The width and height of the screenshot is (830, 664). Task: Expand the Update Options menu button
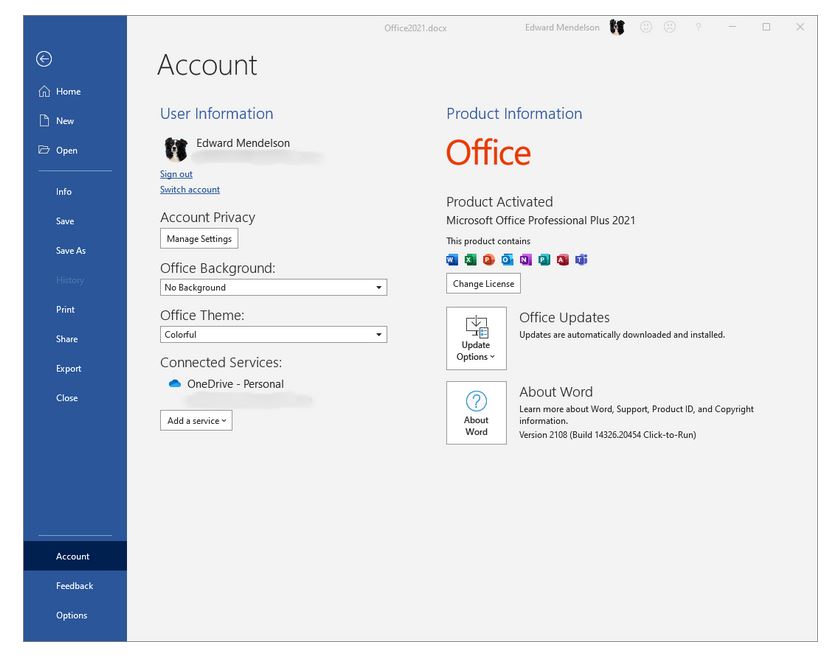pyautogui.click(x=476, y=339)
